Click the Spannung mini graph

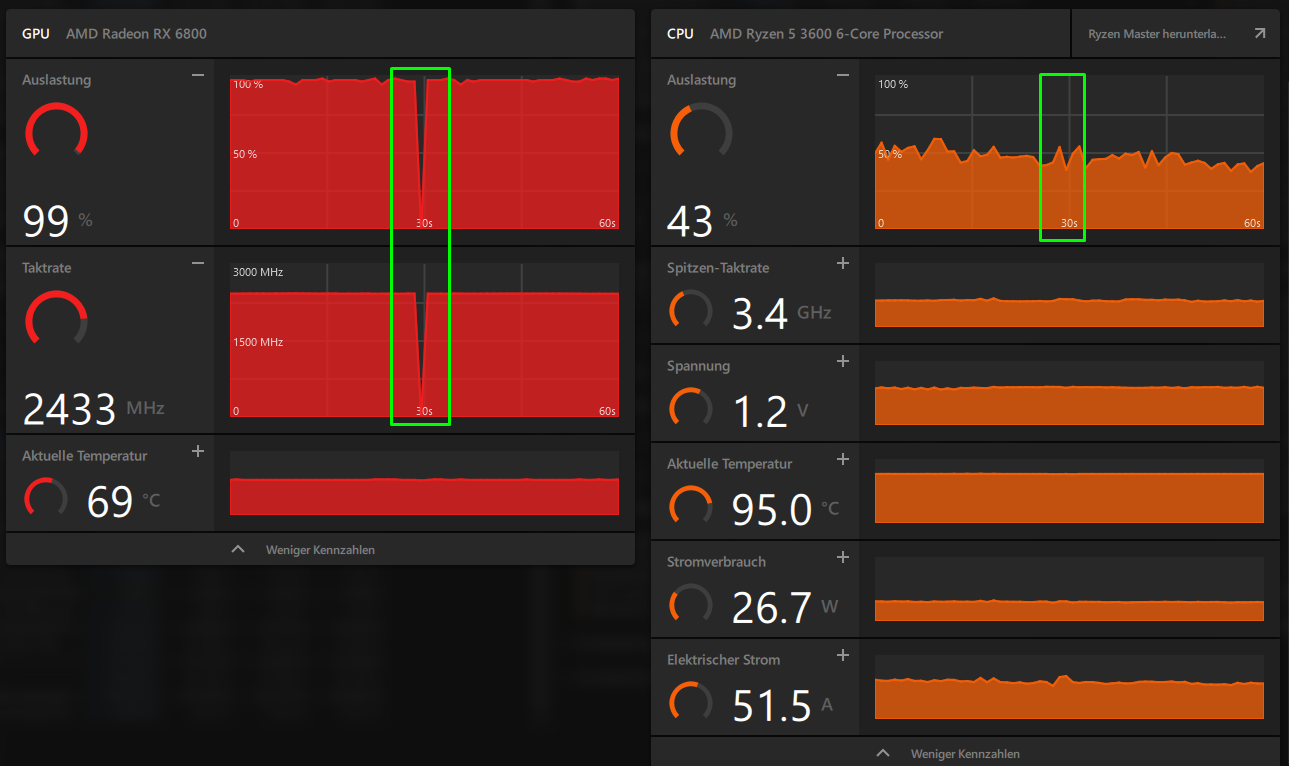(1069, 393)
